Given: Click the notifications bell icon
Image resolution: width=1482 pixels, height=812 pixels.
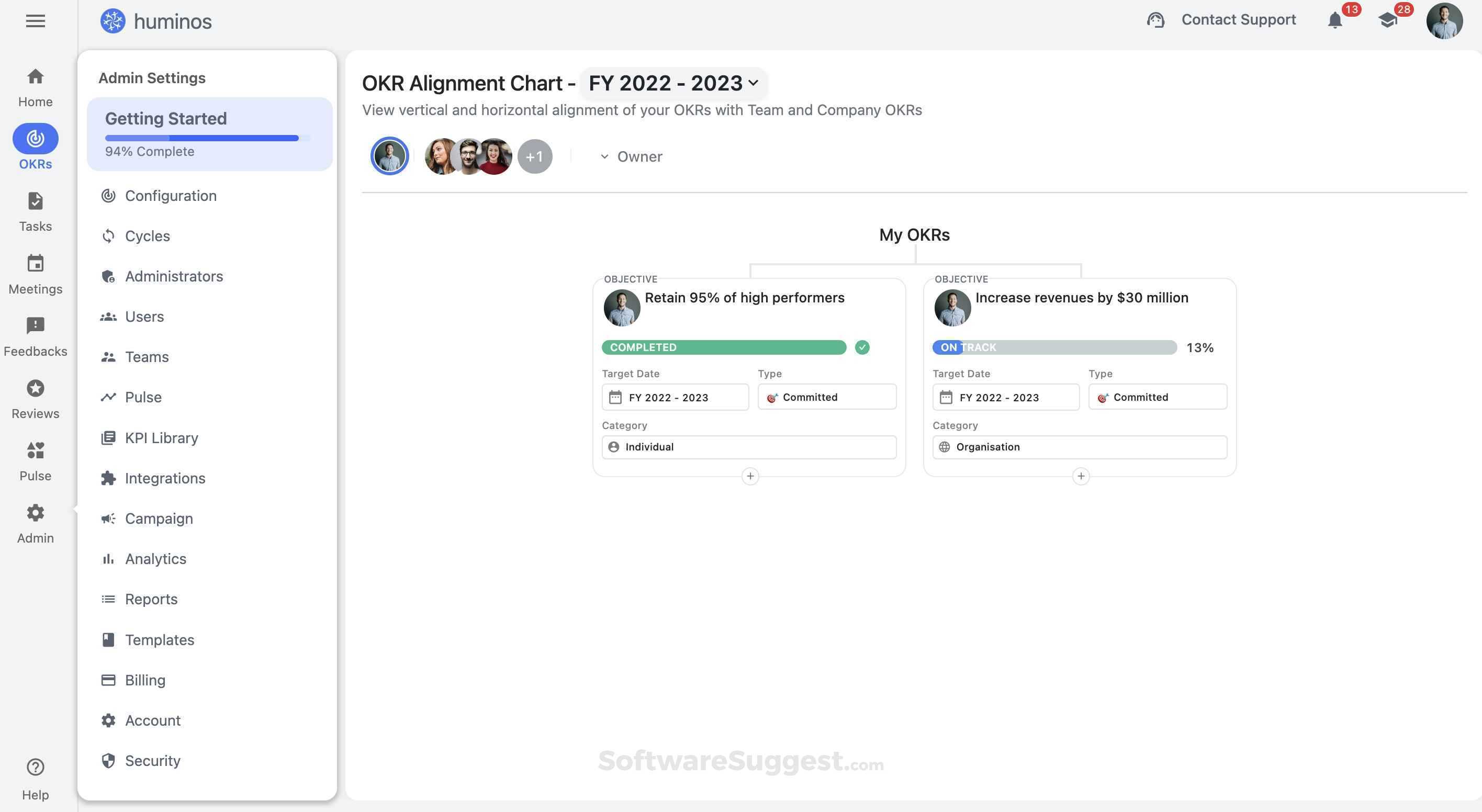Looking at the screenshot, I should (1335, 21).
